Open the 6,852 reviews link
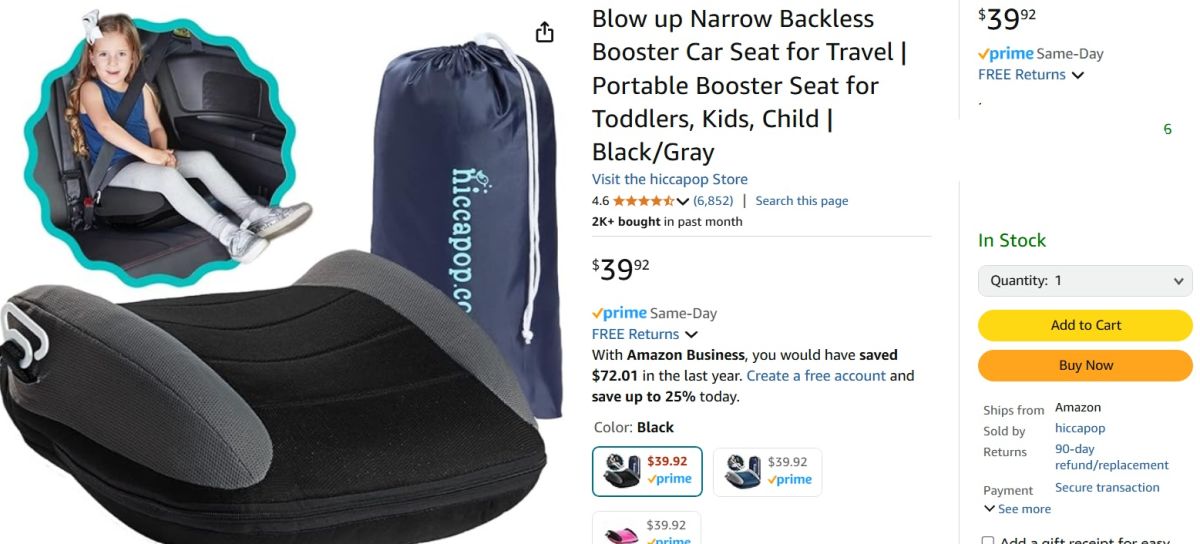Image resolution: width=1200 pixels, height=544 pixels. [713, 201]
